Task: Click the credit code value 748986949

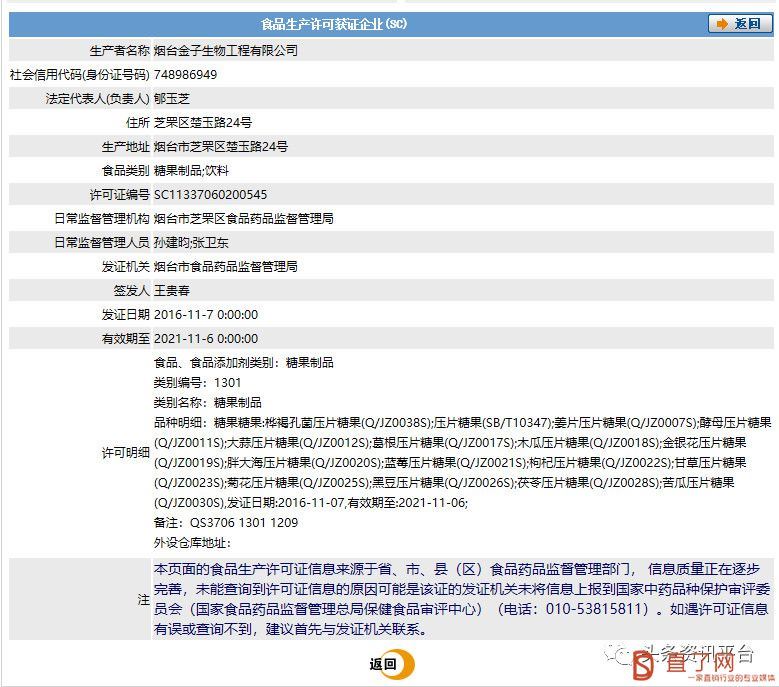Action: pos(185,74)
